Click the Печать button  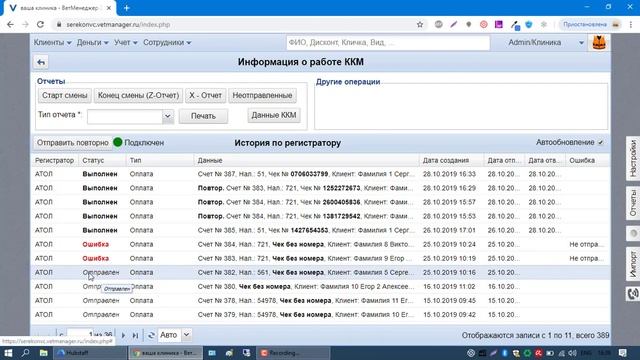click(x=203, y=116)
